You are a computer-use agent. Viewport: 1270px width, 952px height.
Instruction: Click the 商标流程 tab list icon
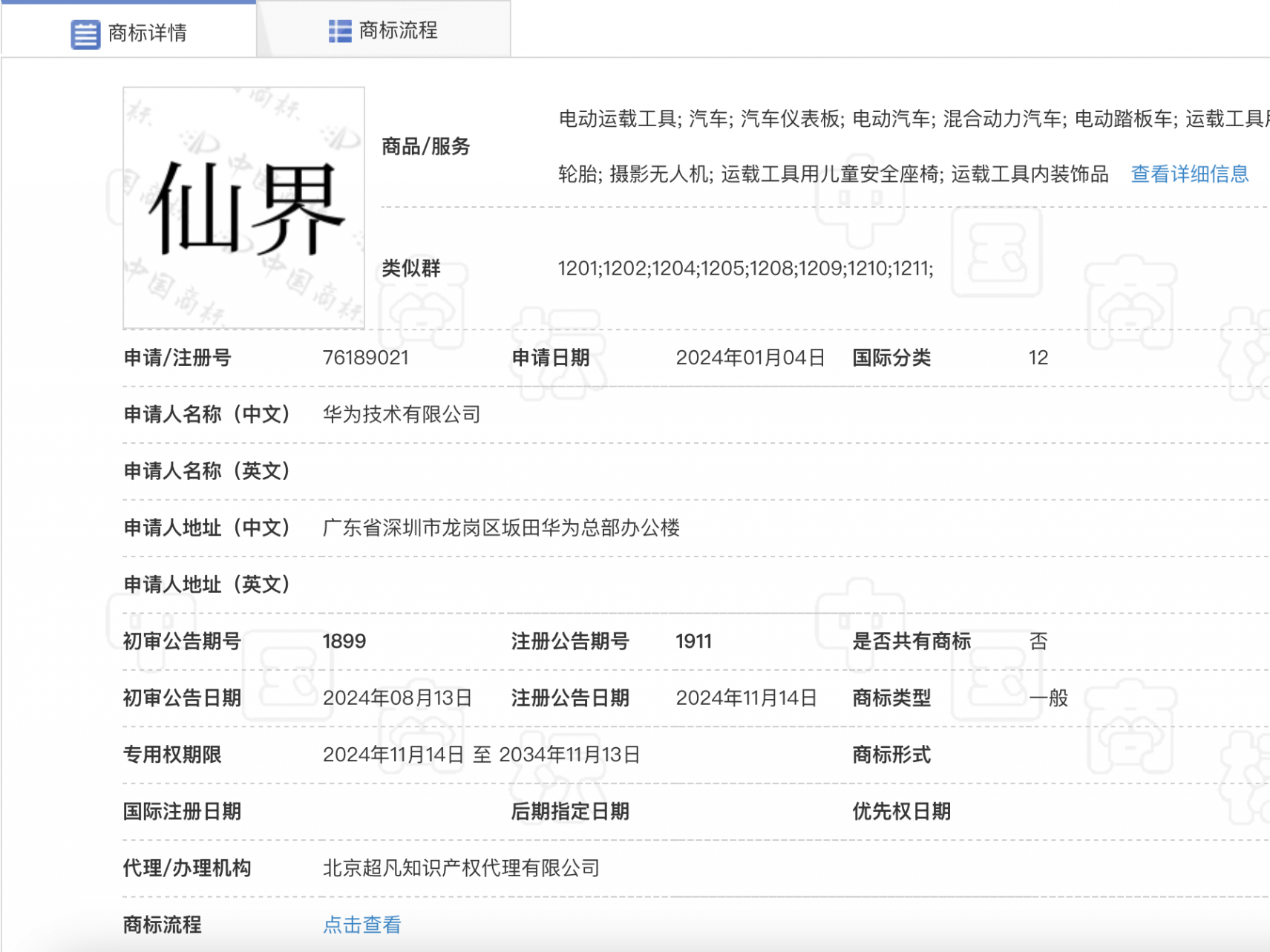[340, 31]
